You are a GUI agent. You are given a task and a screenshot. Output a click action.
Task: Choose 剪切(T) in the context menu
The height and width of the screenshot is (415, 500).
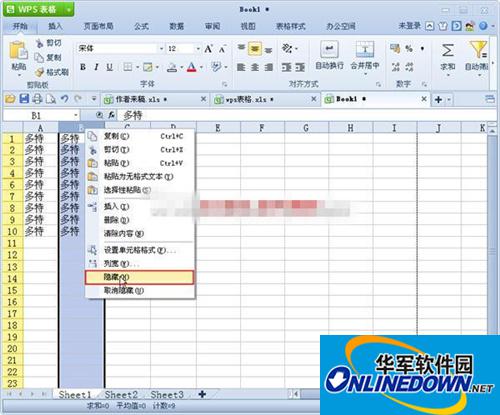coord(140,150)
